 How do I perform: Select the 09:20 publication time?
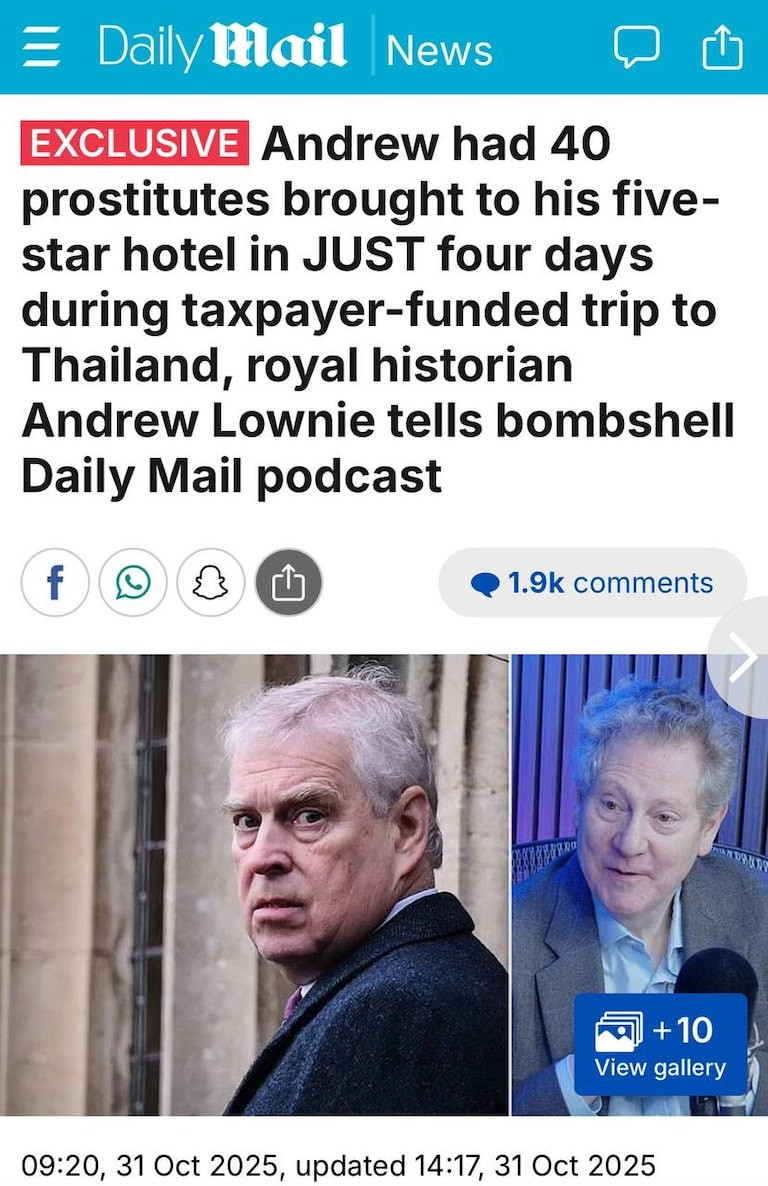[x=62, y=1166]
